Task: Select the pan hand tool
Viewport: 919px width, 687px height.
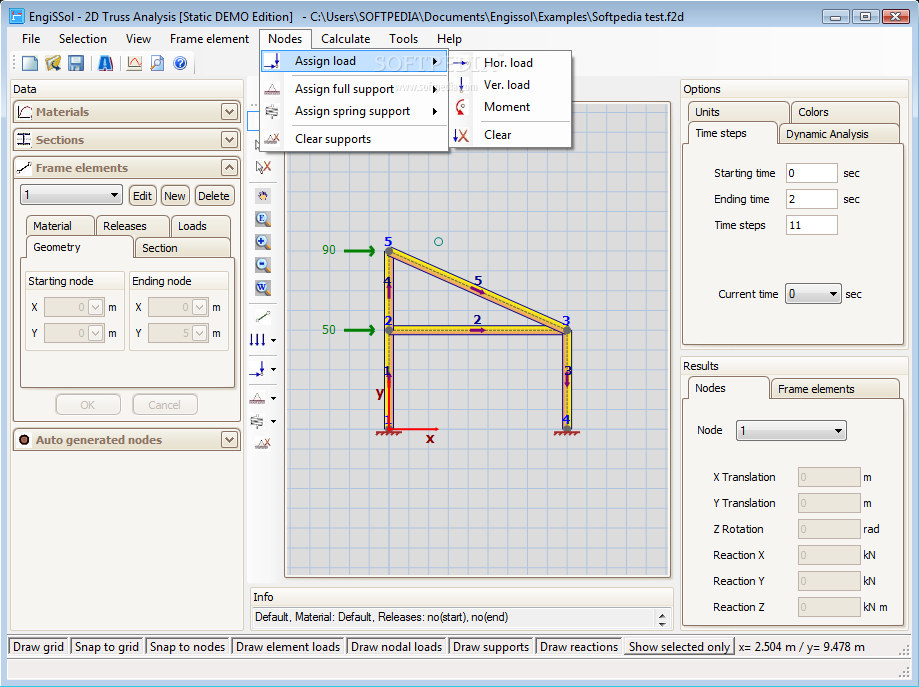Action: [x=263, y=196]
